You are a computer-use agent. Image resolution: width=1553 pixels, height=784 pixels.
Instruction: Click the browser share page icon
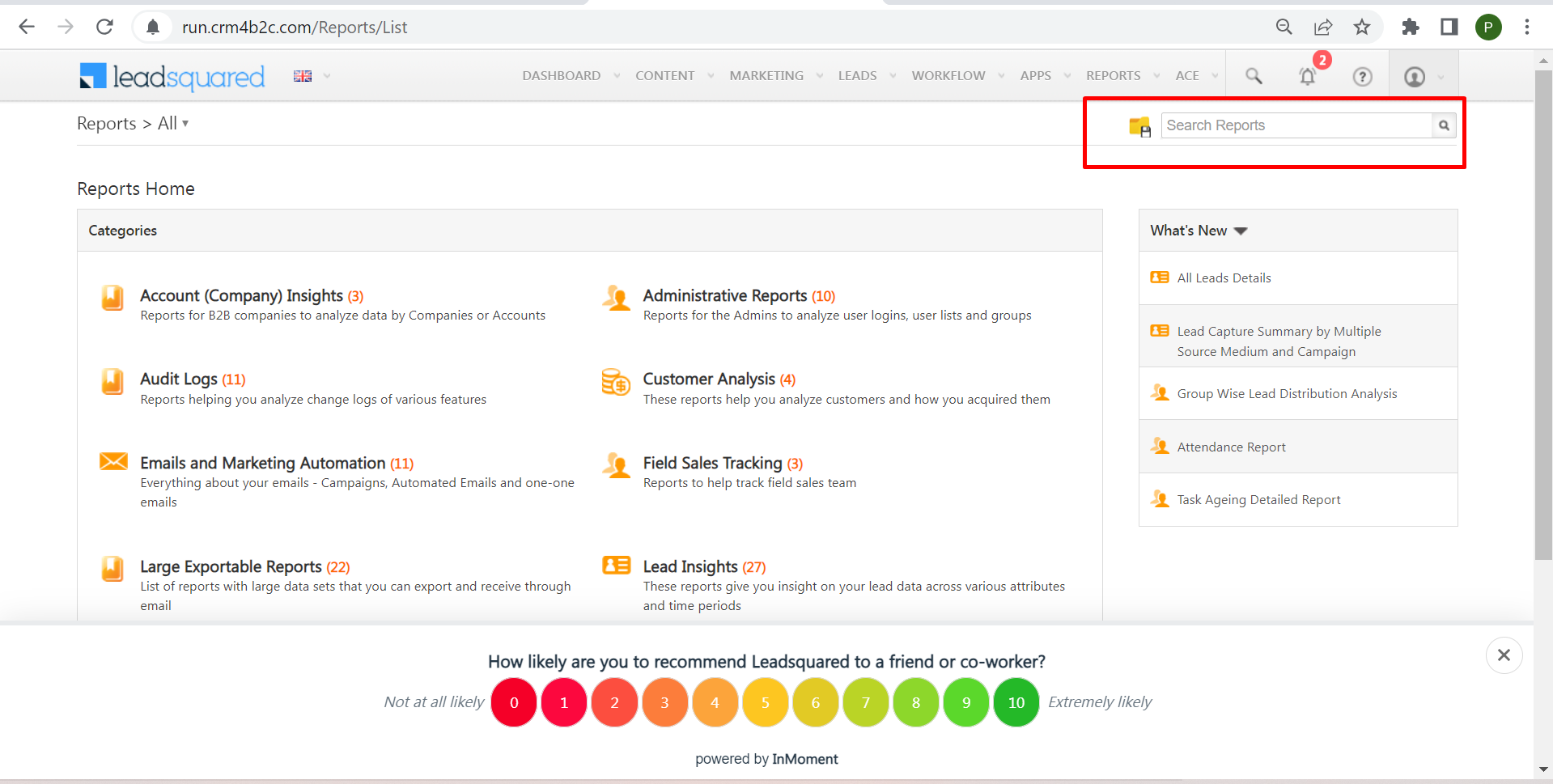[x=1323, y=27]
